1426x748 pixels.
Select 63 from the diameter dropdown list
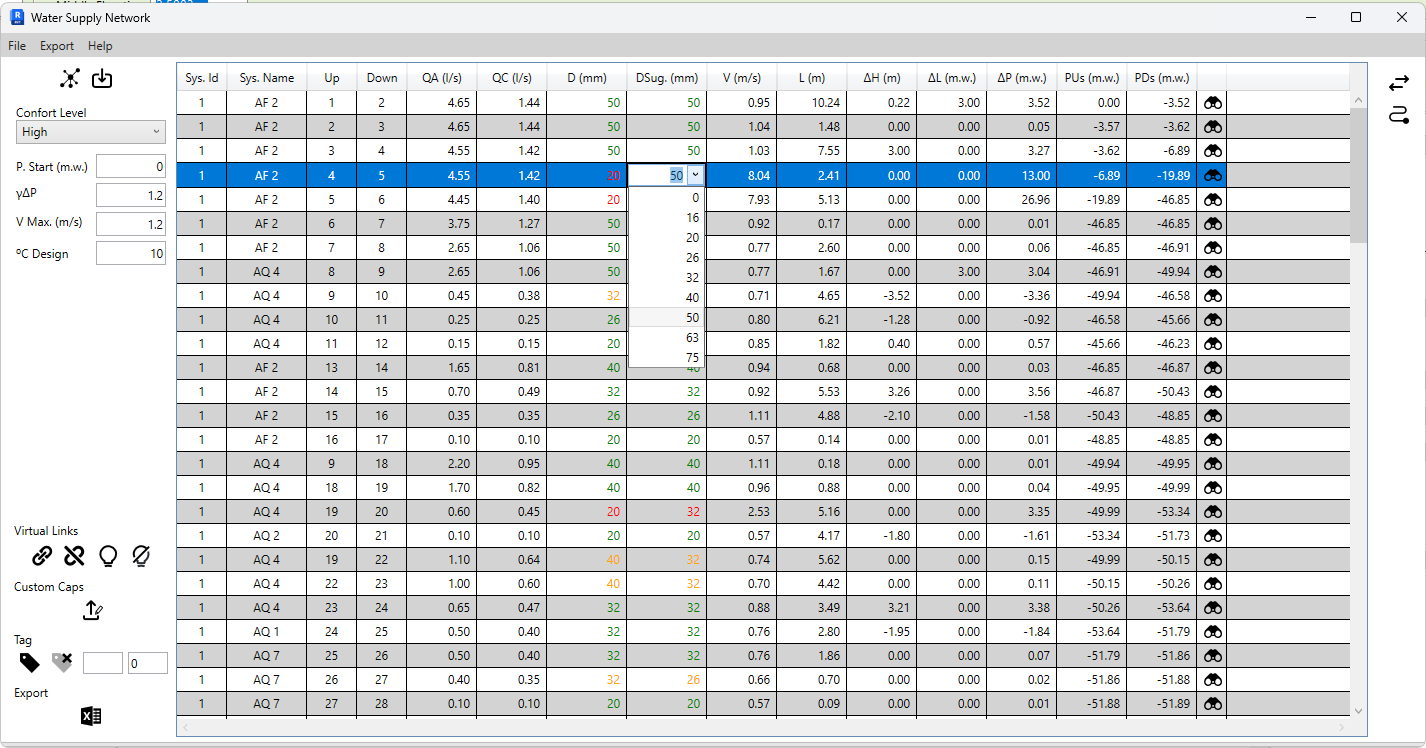692,338
